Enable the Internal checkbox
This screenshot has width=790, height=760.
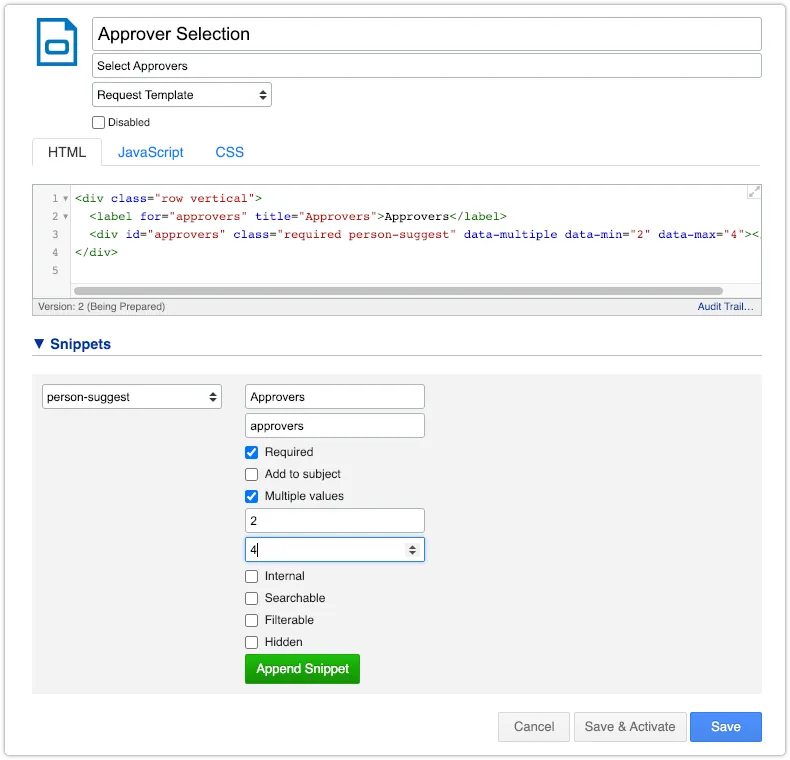click(251, 577)
